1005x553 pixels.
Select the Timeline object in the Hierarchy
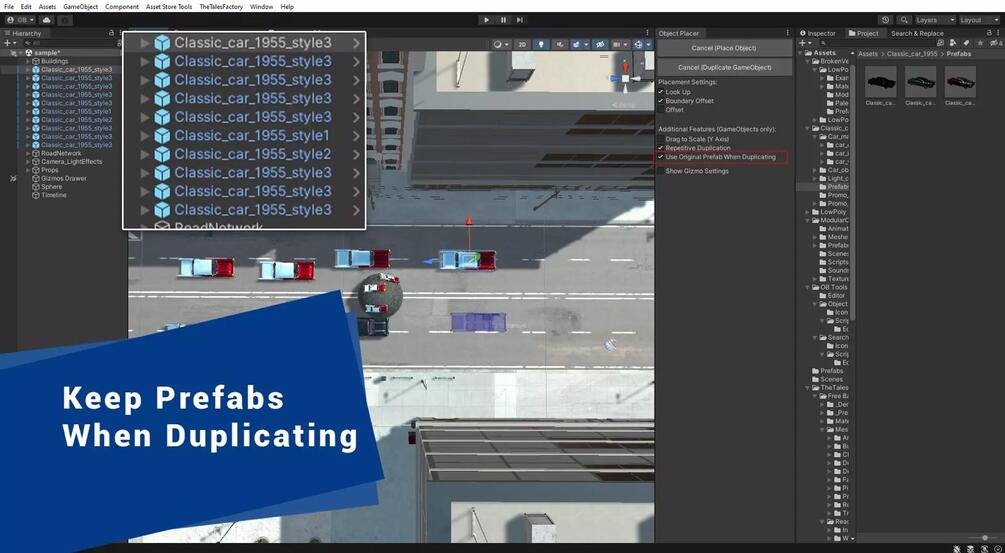pos(54,195)
